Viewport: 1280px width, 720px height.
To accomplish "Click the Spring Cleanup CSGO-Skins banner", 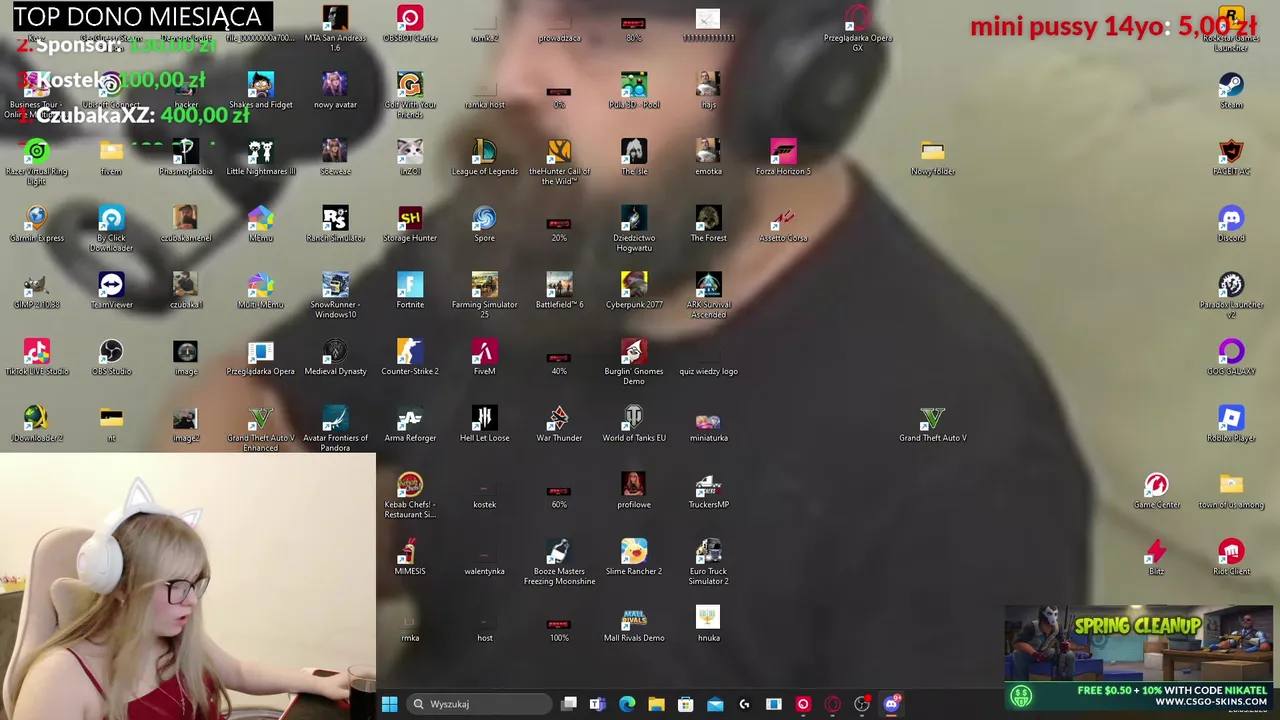I will click(x=1139, y=657).
